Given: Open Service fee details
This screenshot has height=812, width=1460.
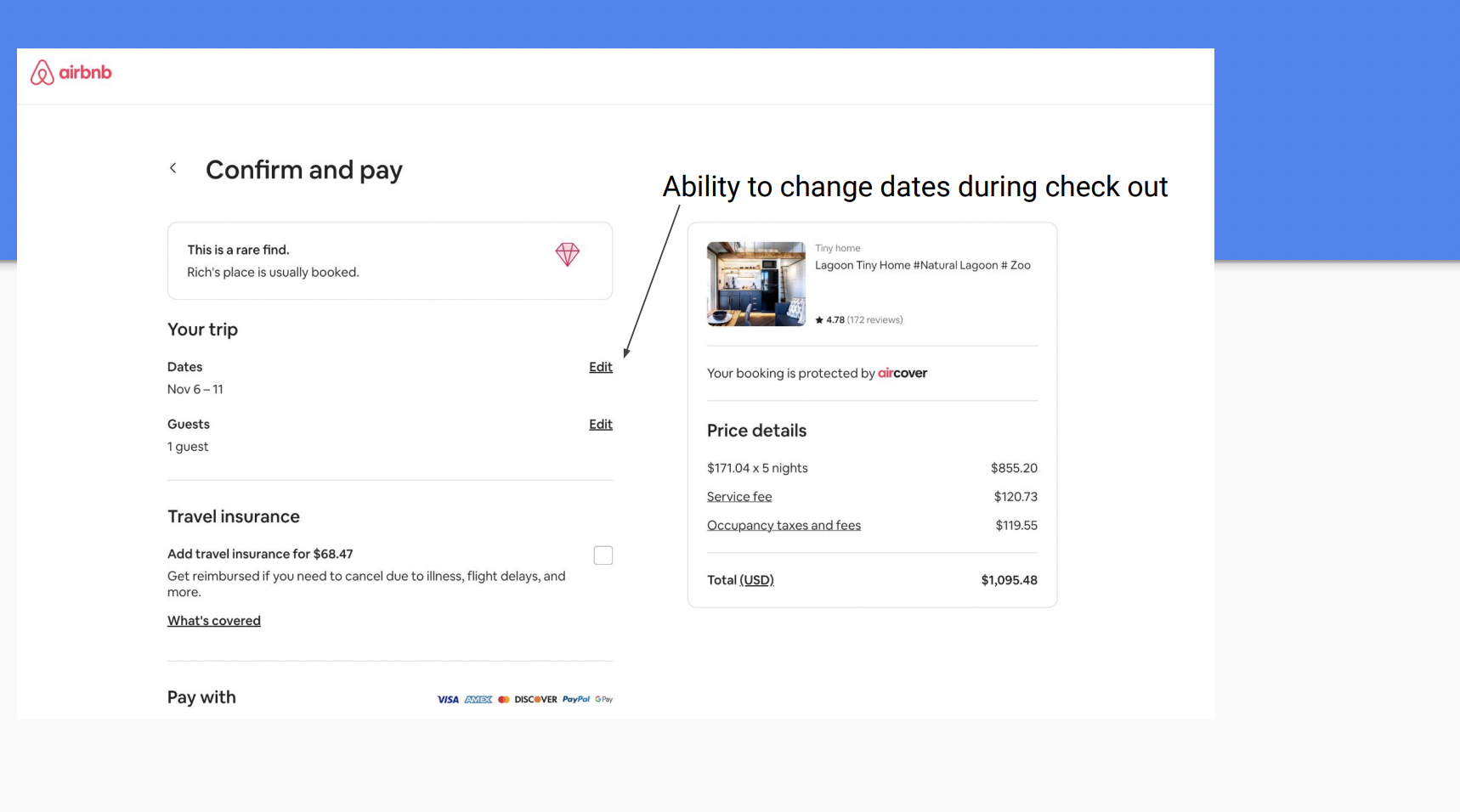Looking at the screenshot, I should (739, 497).
